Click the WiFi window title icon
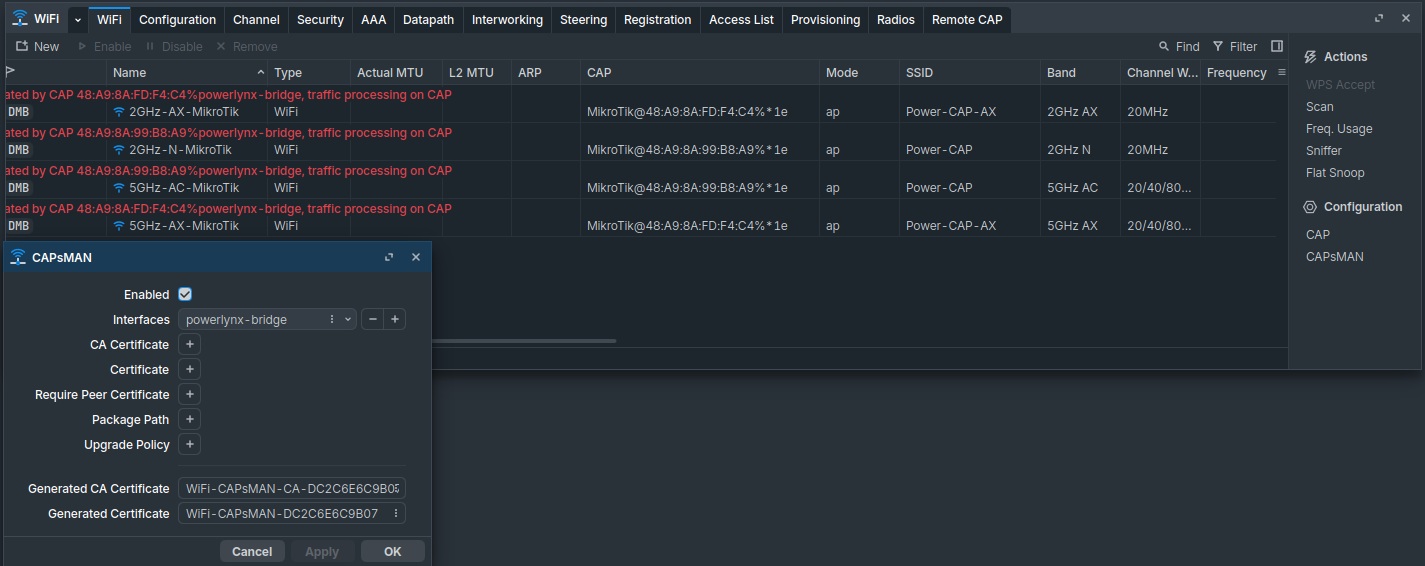The width and height of the screenshot is (1425, 566). 20,18
